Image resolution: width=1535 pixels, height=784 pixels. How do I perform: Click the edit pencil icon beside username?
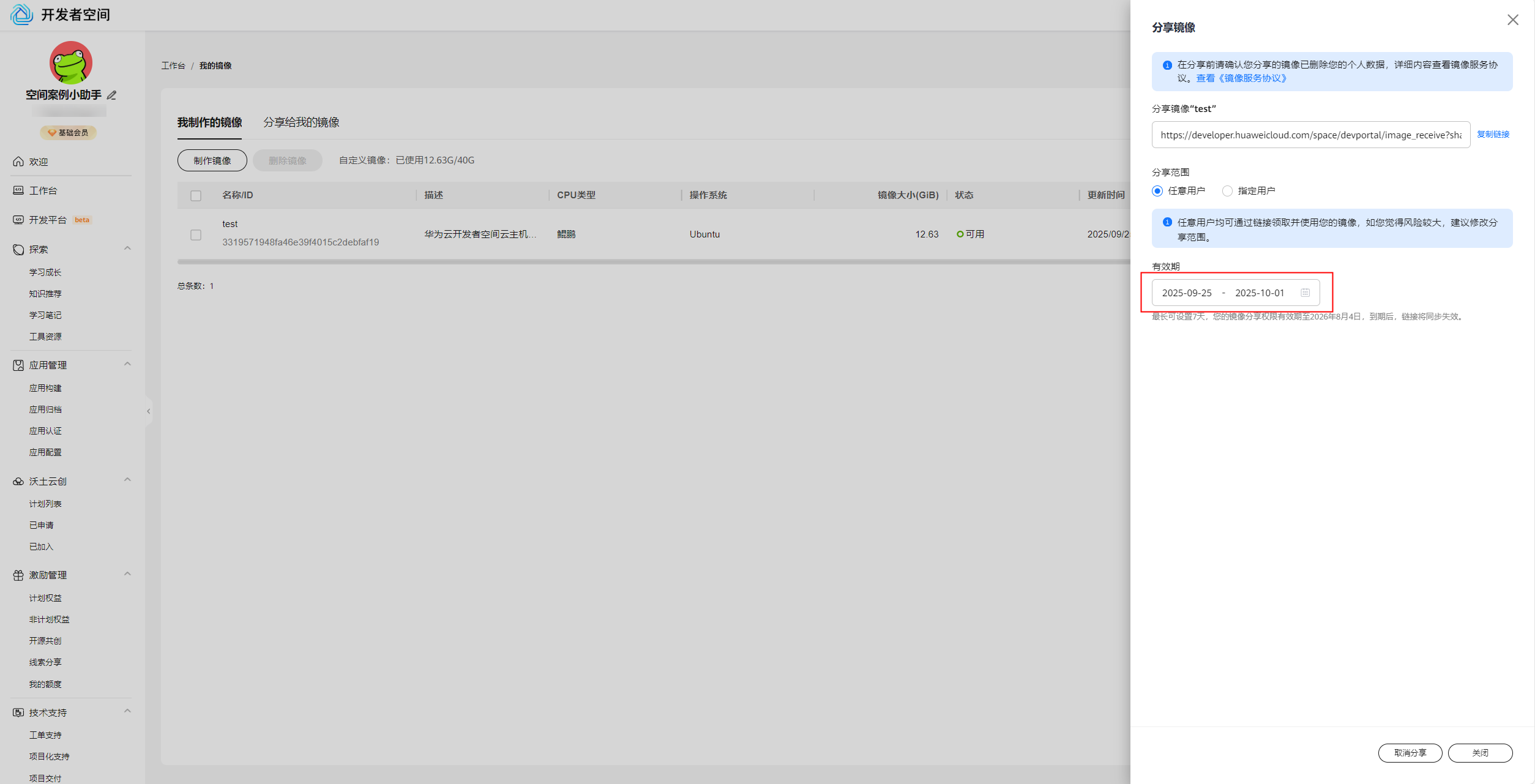[x=111, y=95]
